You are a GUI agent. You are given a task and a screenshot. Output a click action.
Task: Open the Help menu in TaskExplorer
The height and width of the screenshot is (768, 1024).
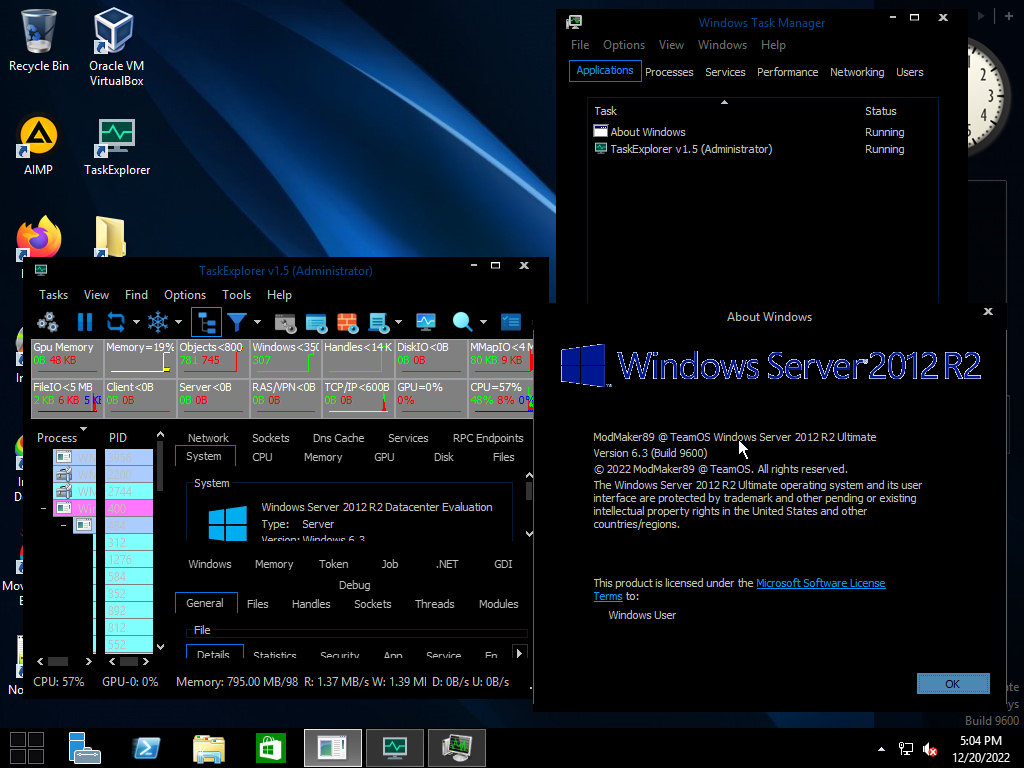(279, 295)
